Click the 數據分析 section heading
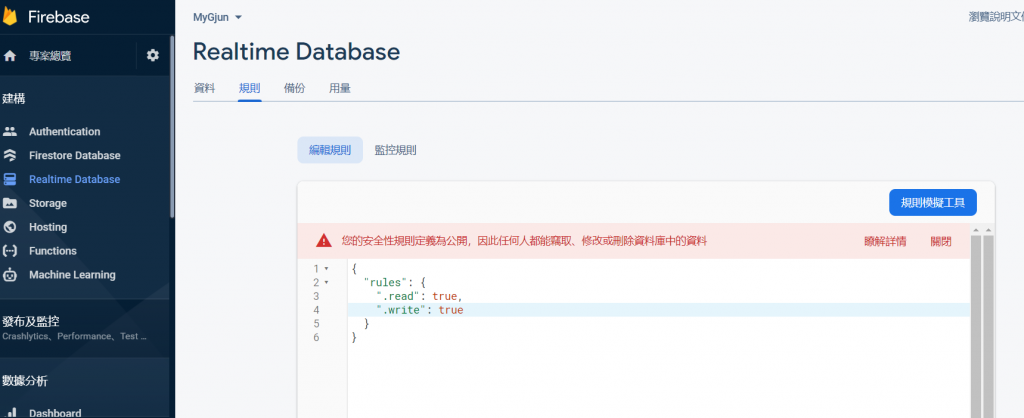Image resolution: width=1024 pixels, height=418 pixels. (24, 381)
